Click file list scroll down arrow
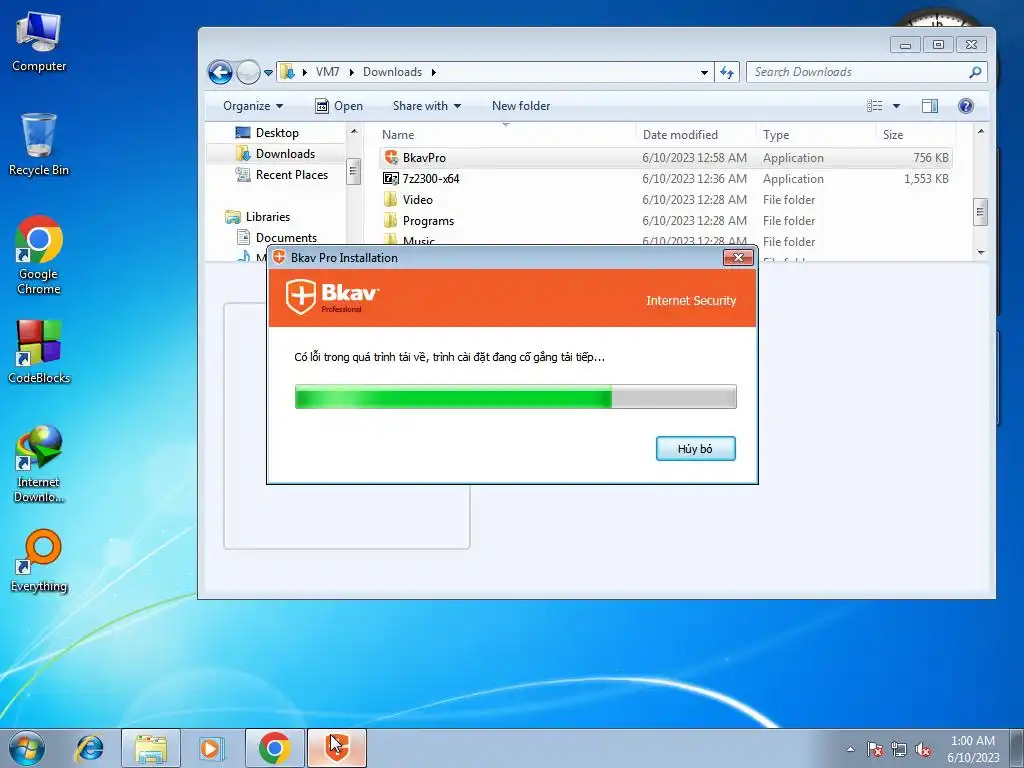 click(x=980, y=252)
